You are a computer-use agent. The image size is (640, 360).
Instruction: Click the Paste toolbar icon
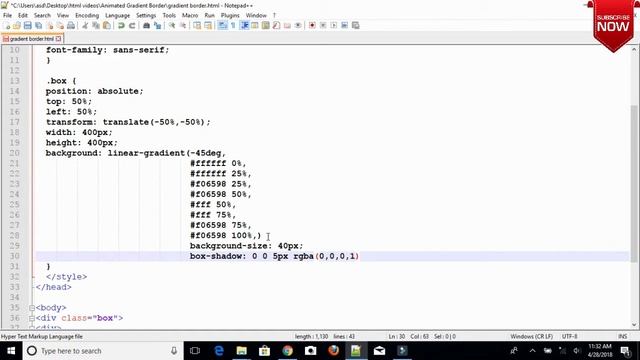tap(107, 25)
